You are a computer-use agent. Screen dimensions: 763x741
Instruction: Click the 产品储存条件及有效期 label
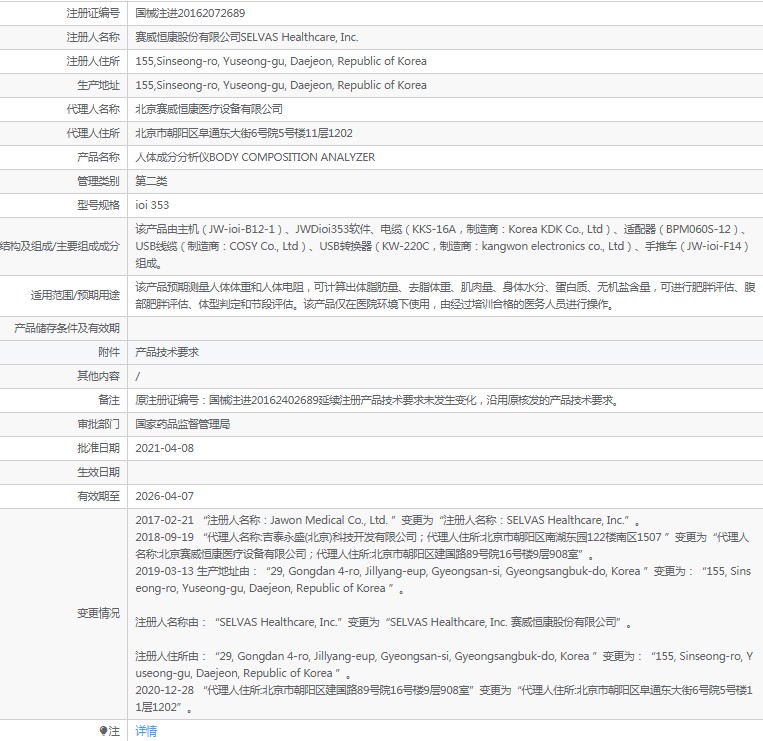[67, 328]
